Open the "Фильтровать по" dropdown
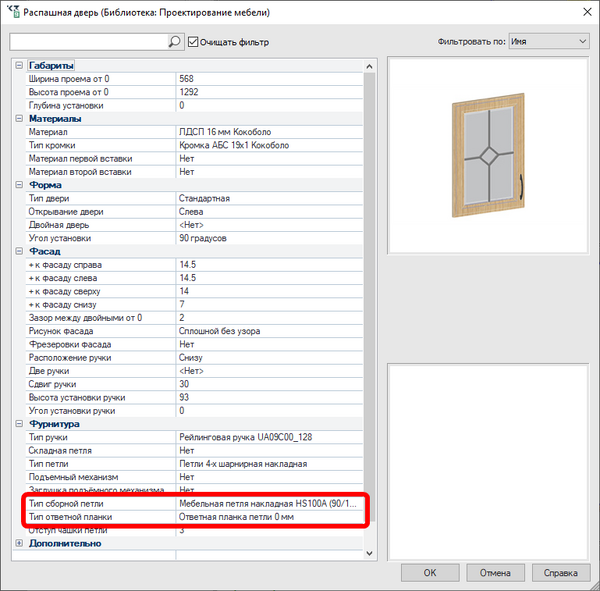This screenshot has width=600, height=591. (x=549, y=41)
